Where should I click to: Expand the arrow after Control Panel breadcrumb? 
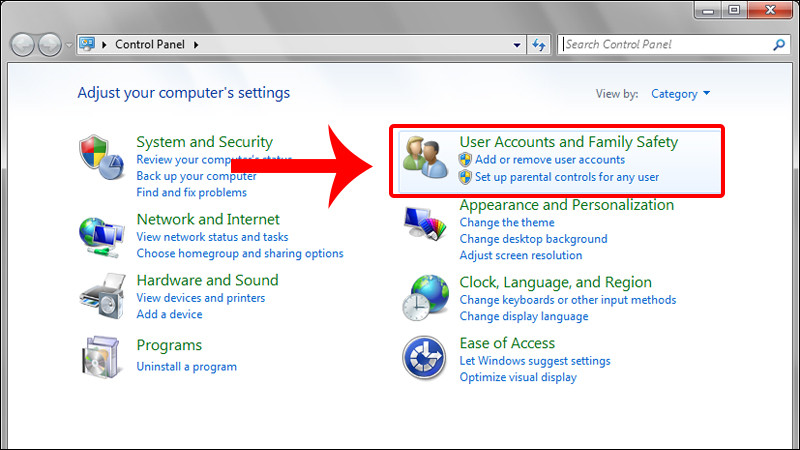[196, 45]
